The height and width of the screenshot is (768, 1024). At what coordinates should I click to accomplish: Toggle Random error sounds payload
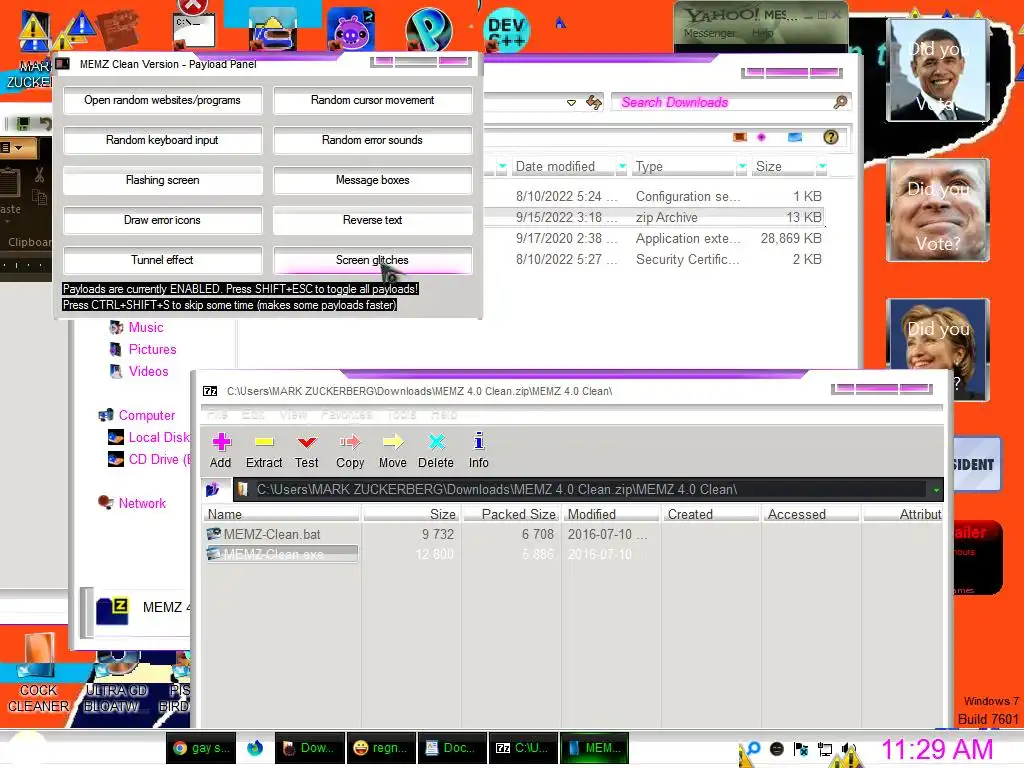coord(373,140)
